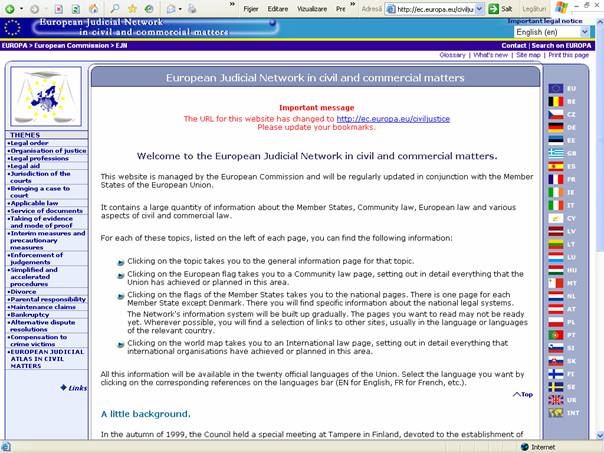Expand the address bar URL dropdown
The image size is (604, 453).
click(x=480, y=9)
